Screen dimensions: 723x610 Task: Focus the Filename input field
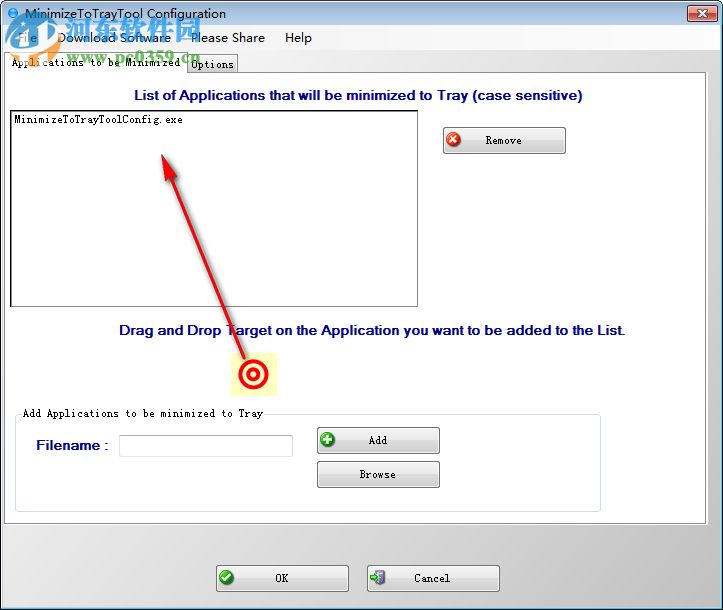[206, 446]
